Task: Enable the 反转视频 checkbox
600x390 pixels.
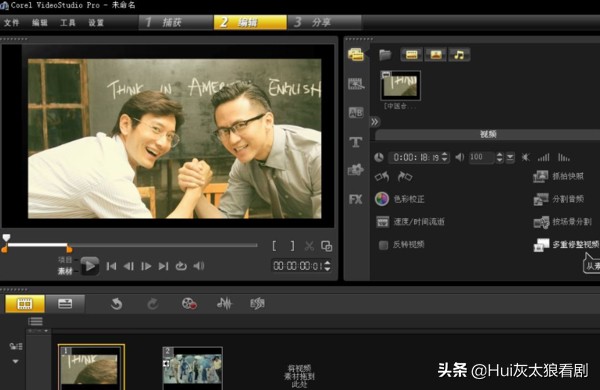Action: [383, 245]
